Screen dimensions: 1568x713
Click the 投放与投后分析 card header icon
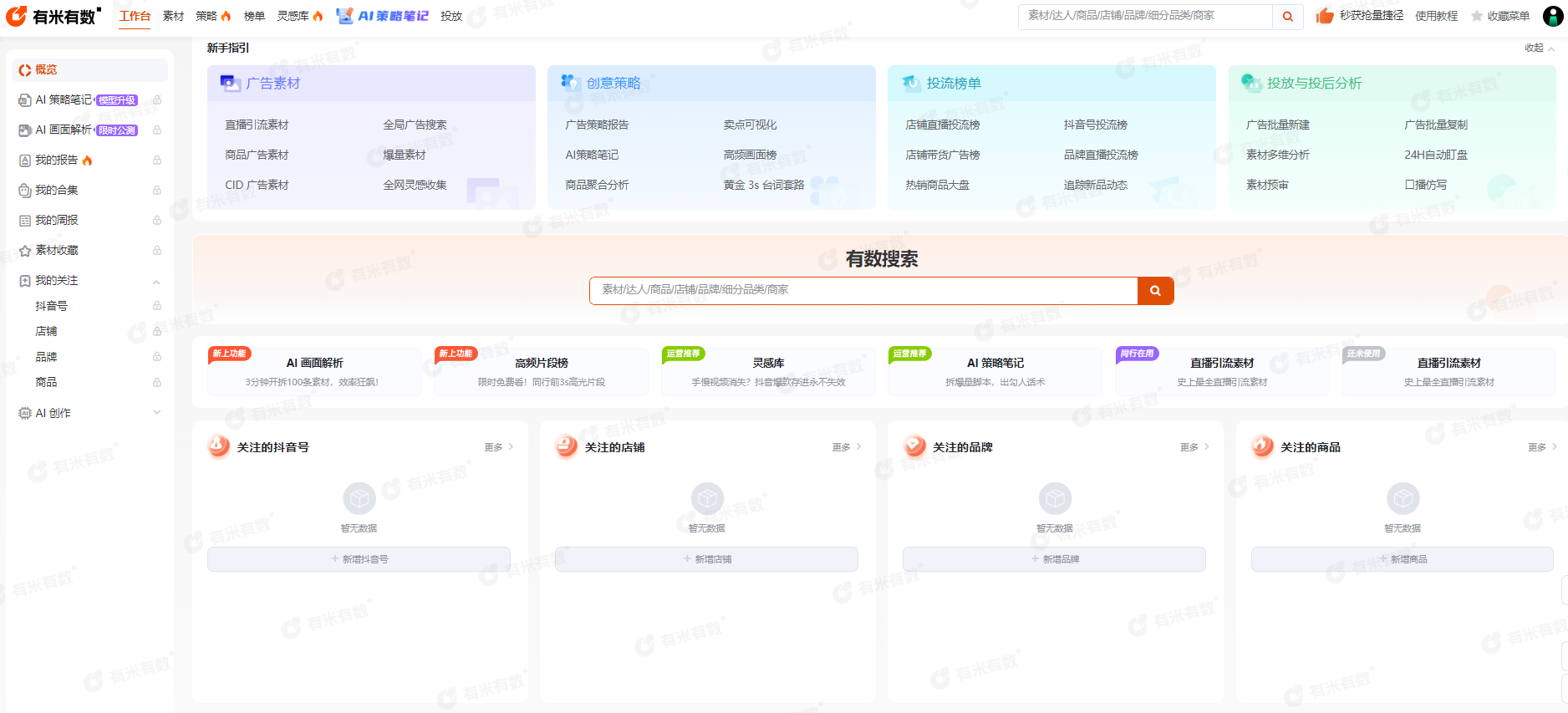pos(1251,83)
